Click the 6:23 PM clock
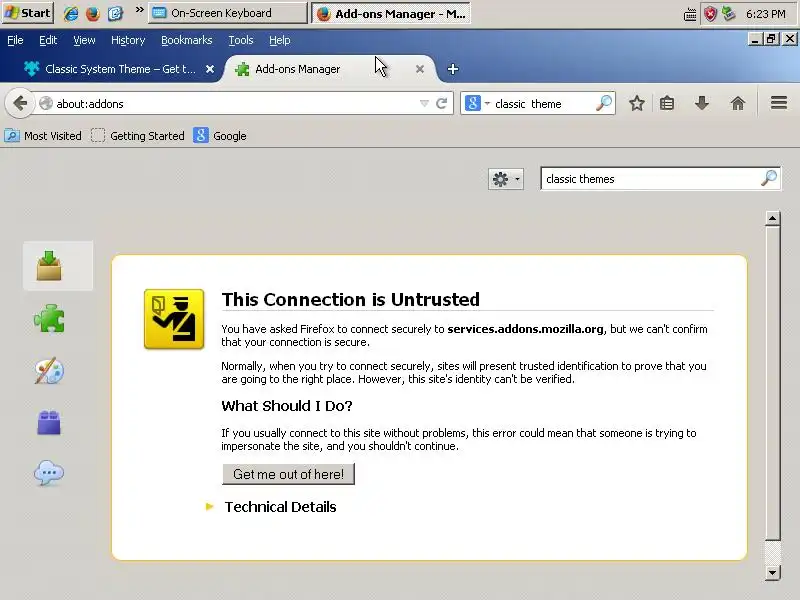The width and height of the screenshot is (800, 600). click(x=765, y=14)
